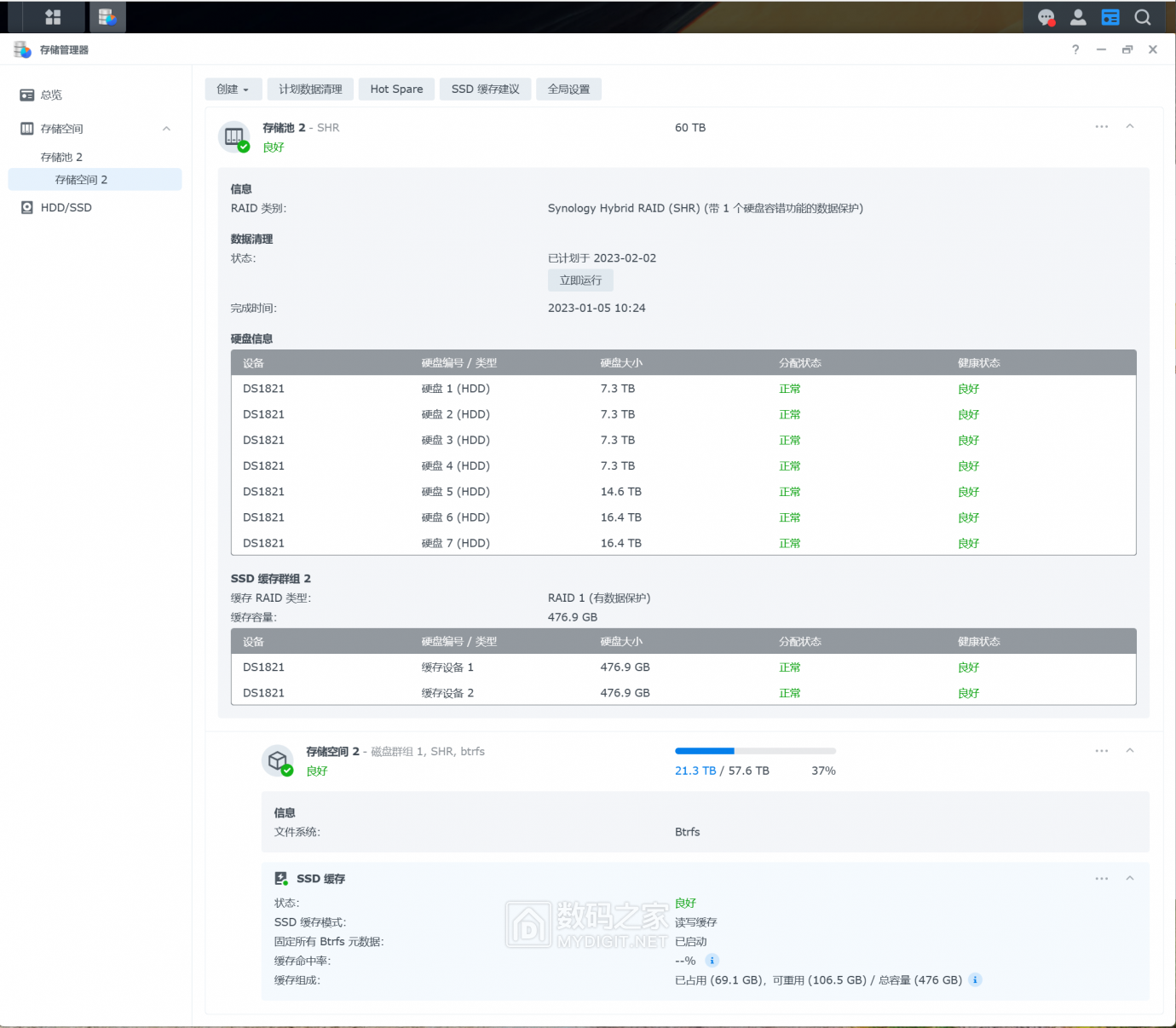Click the 硬盘大小 column header in 硬盘信息 table
The image size is (1176, 1028).
click(x=621, y=363)
